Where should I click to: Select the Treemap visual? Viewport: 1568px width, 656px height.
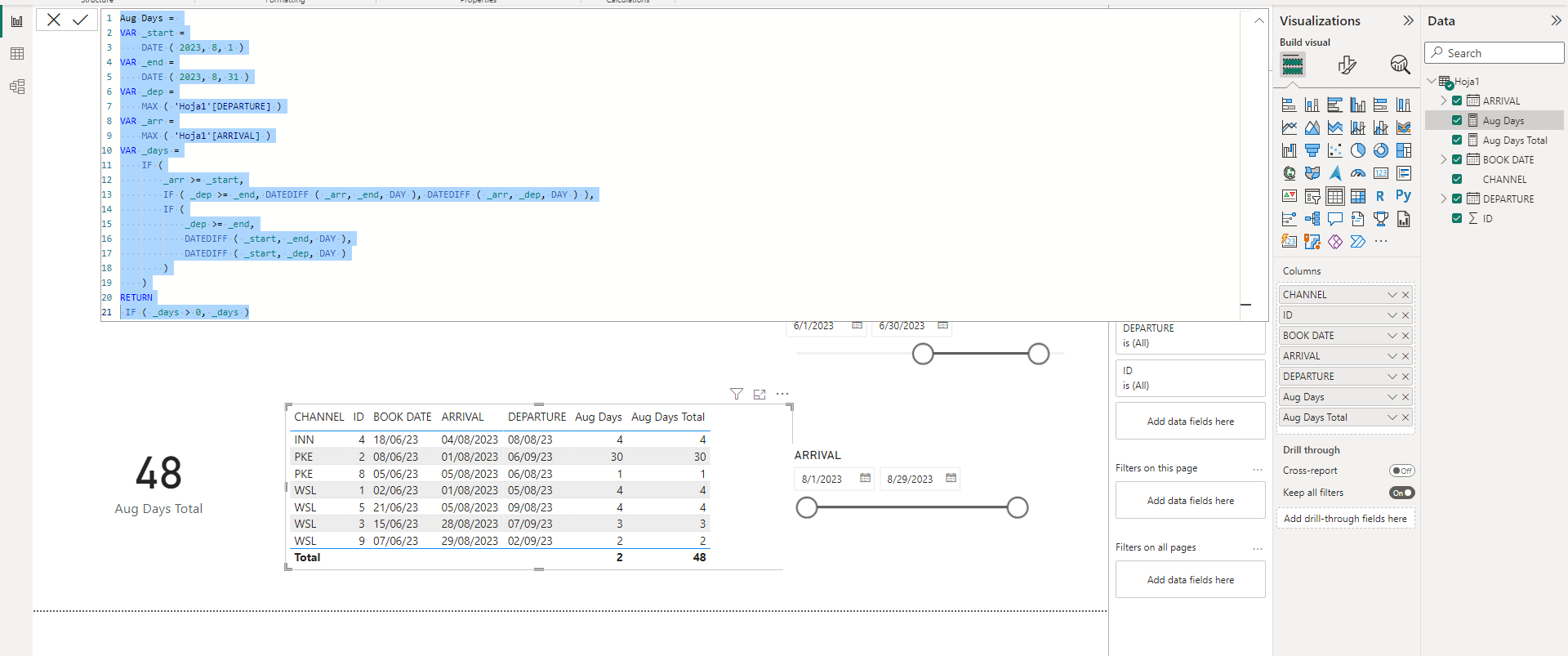point(1404,150)
